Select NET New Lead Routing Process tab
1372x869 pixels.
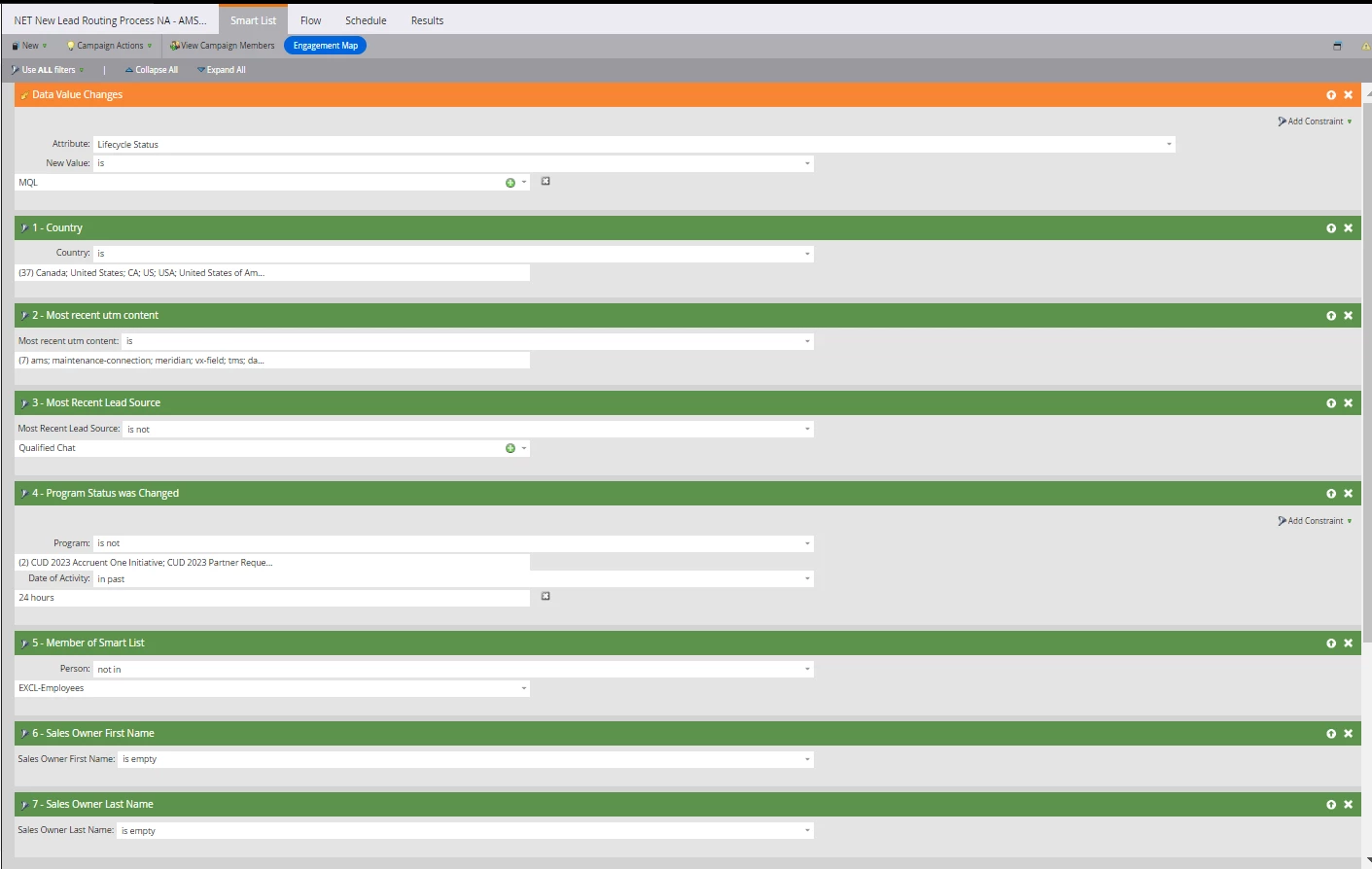tap(110, 20)
